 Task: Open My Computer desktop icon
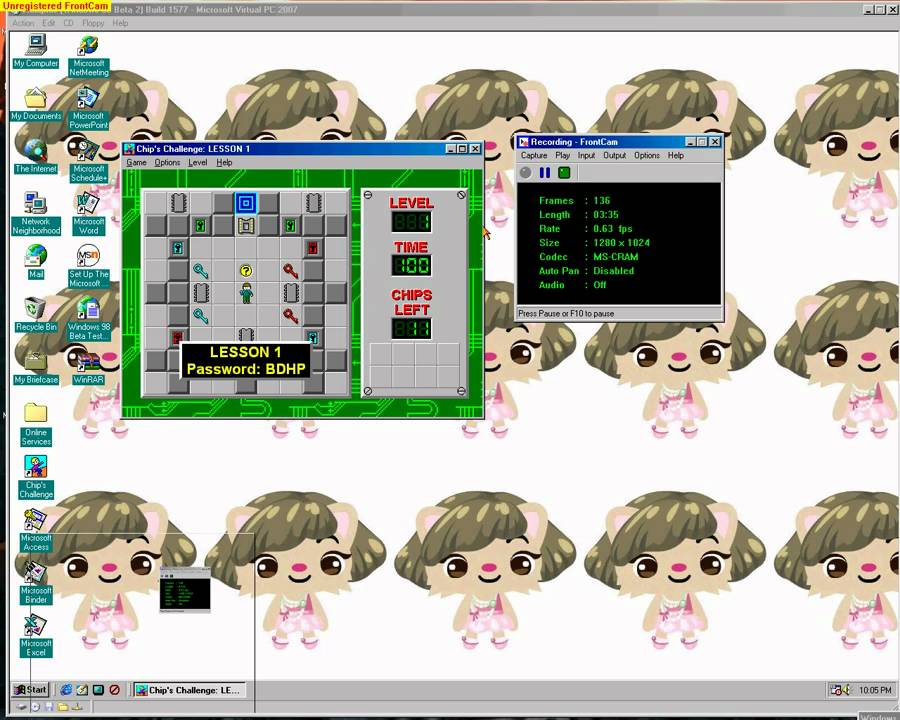pyautogui.click(x=36, y=51)
